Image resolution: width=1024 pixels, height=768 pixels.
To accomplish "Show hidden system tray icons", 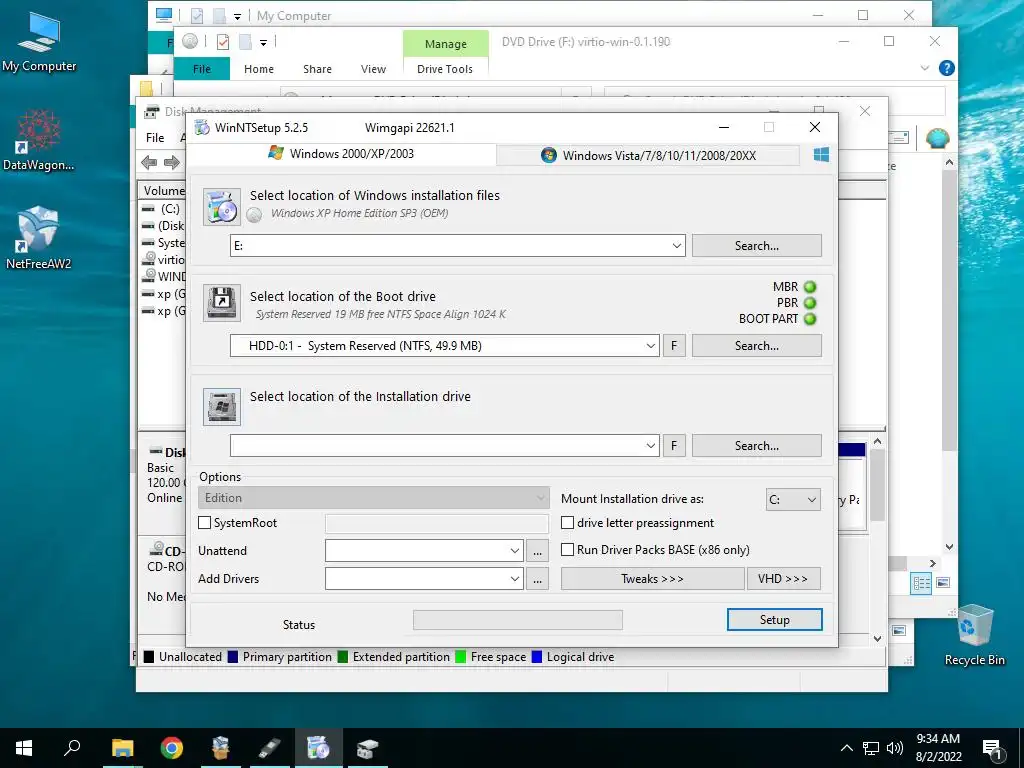I will click(846, 748).
